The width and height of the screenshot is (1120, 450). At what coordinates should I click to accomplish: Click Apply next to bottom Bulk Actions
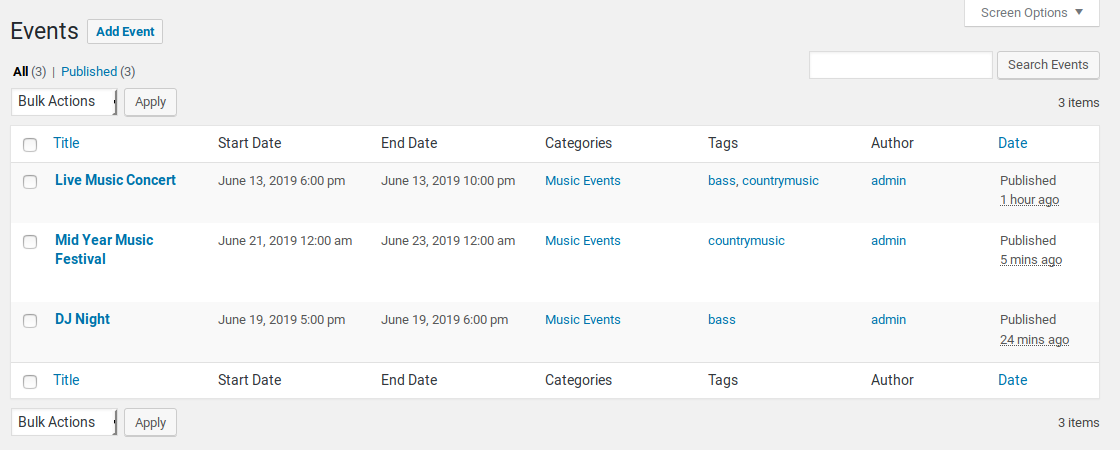tap(150, 422)
